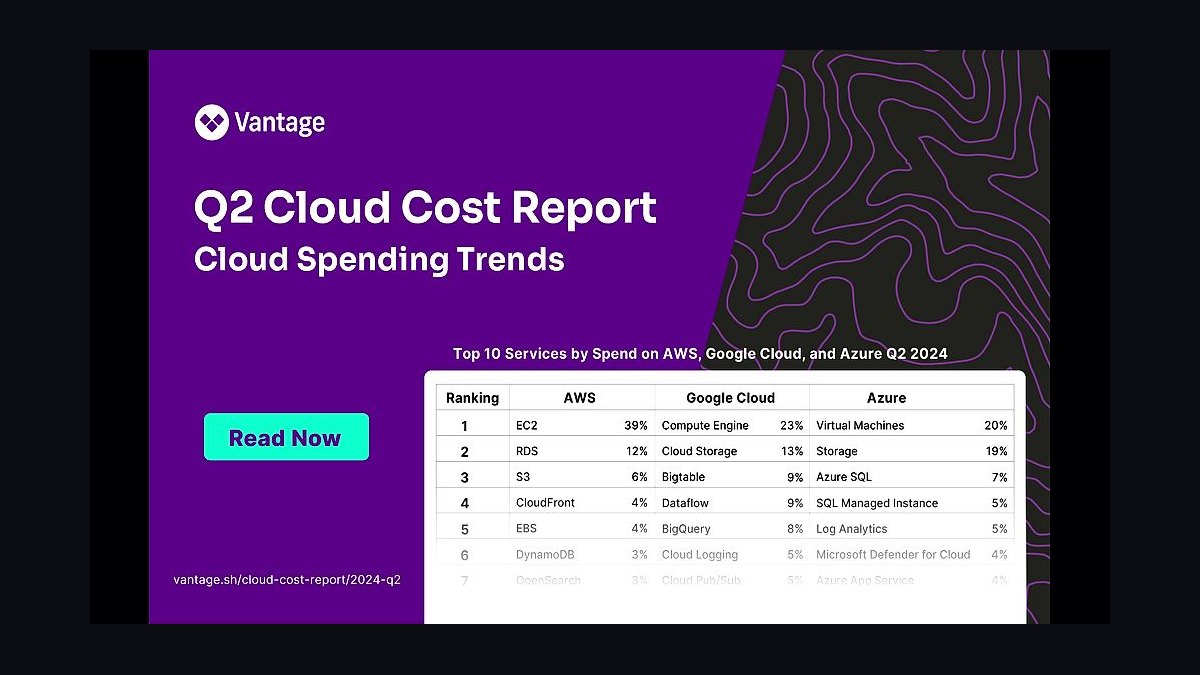Click the Cloud Logging cell

click(700, 555)
